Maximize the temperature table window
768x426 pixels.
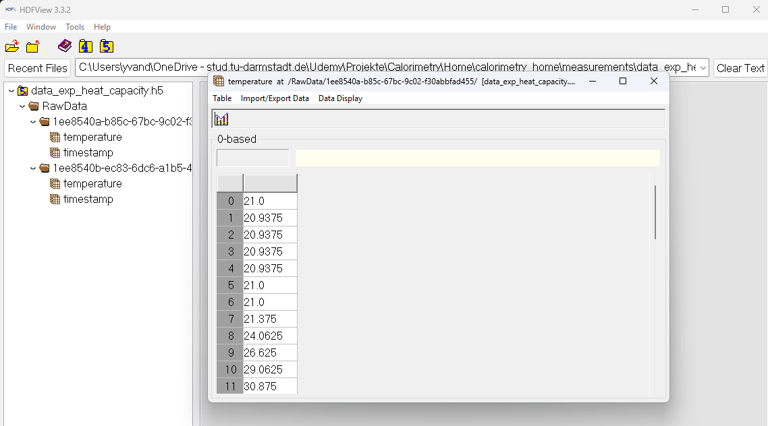tap(623, 81)
